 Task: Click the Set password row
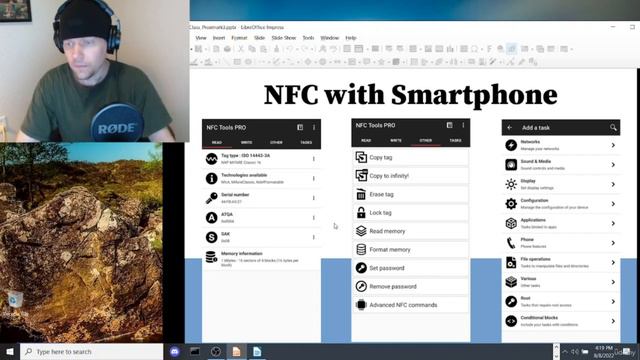[411, 268]
